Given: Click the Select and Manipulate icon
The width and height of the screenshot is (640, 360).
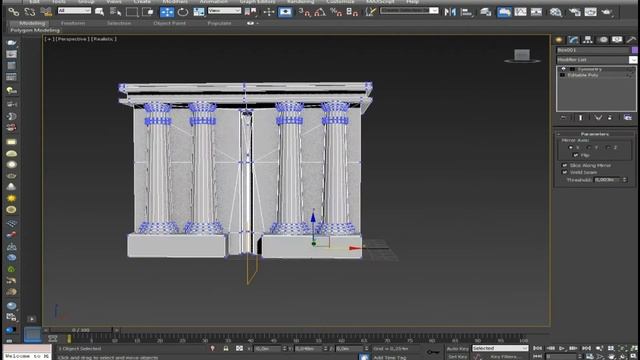Looking at the screenshot, I should click(269, 12).
